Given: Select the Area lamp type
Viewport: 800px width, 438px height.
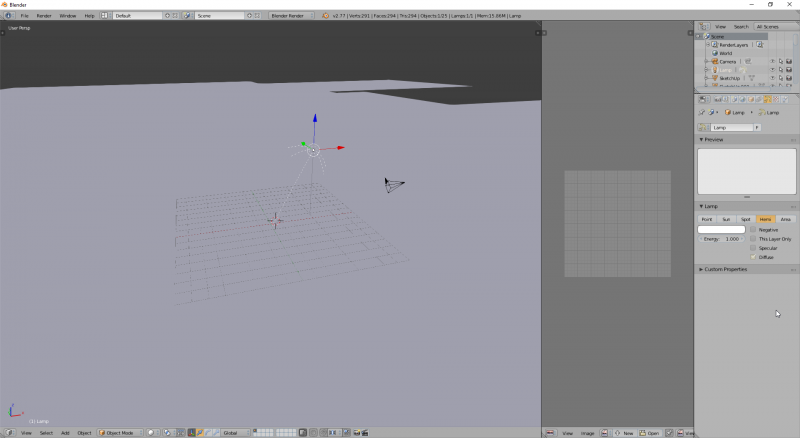Looking at the screenshot, I should coord(785,218).
